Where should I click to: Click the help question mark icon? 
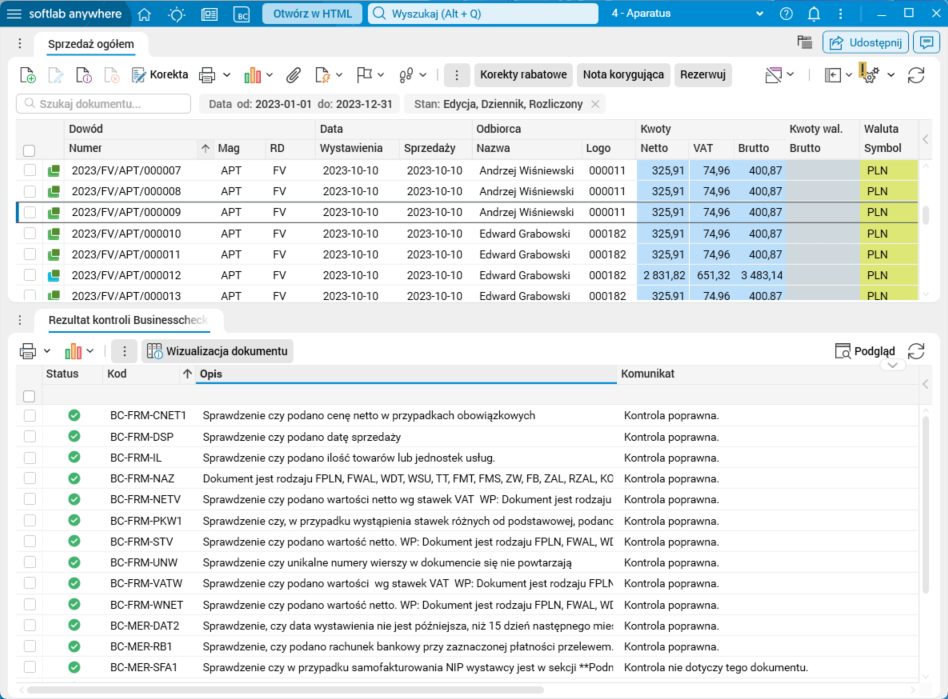(786, 14)
